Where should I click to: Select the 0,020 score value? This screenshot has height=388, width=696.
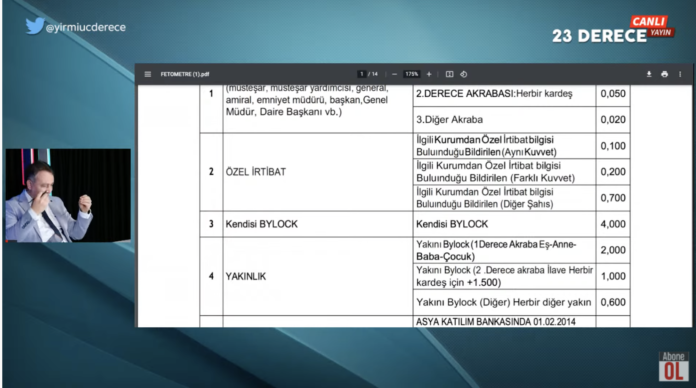(613, 120)
